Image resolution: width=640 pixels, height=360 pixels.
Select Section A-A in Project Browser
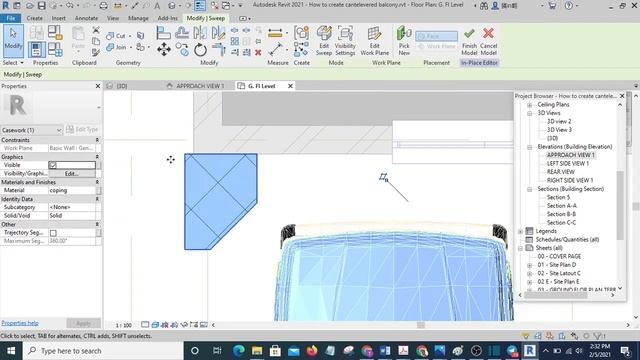[562, 206]
